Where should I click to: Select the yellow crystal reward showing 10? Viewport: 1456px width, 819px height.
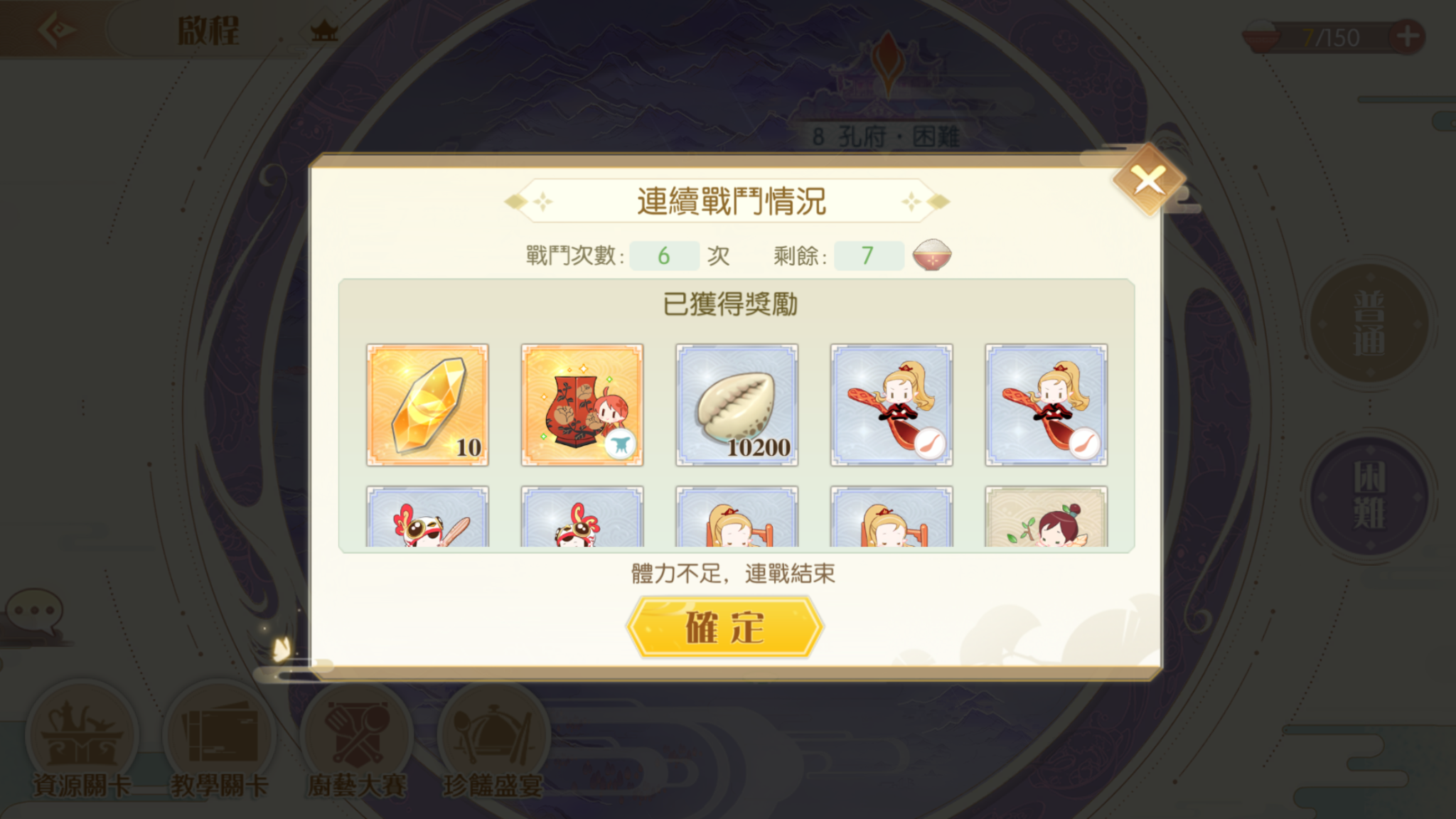[x=427, y=405]
